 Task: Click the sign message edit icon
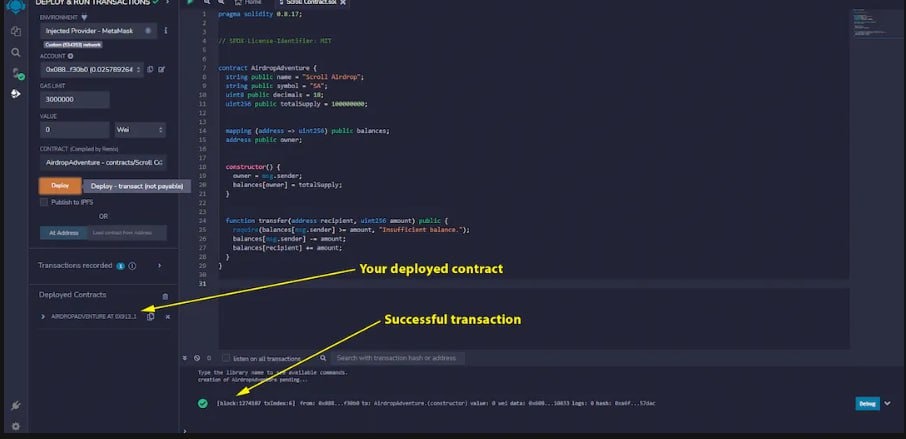[162, 69]
